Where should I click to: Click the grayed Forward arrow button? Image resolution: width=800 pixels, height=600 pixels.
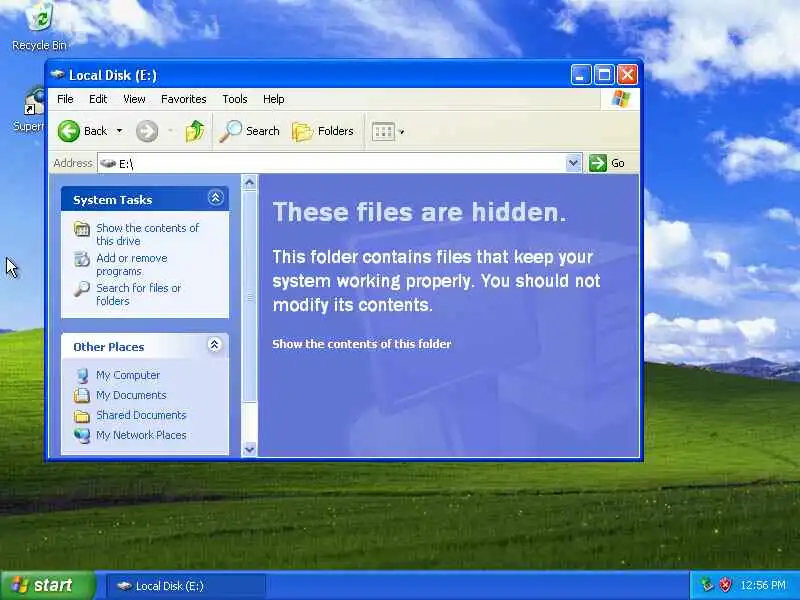point(147,131)
